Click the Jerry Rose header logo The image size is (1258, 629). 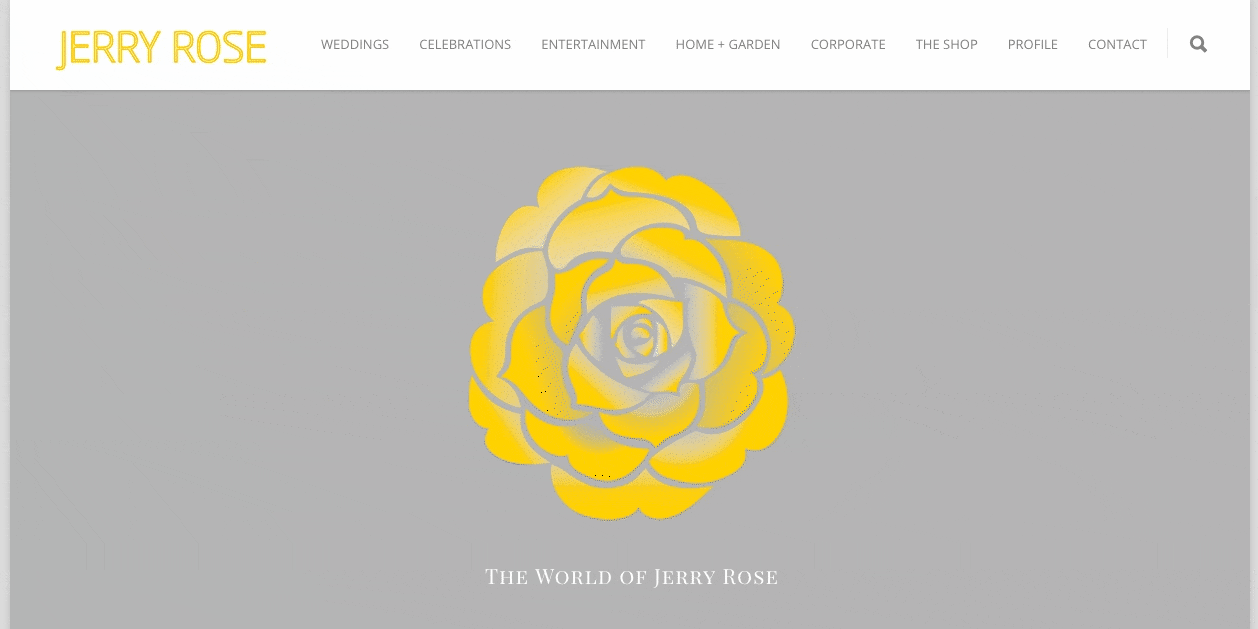coord(162,48)
